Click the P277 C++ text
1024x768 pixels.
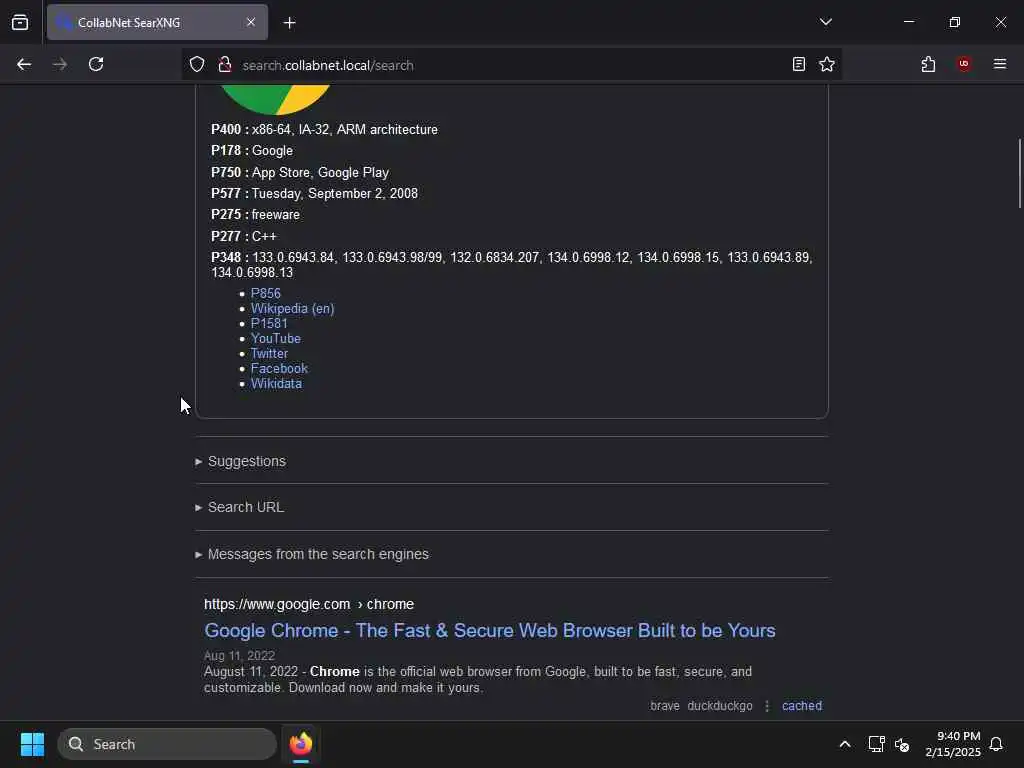tap(244, 236)
